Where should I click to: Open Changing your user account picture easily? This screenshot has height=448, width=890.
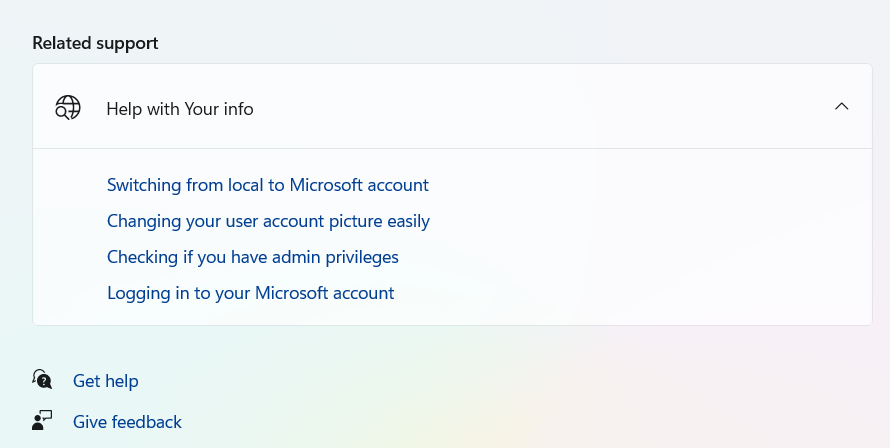coord(268,221)
